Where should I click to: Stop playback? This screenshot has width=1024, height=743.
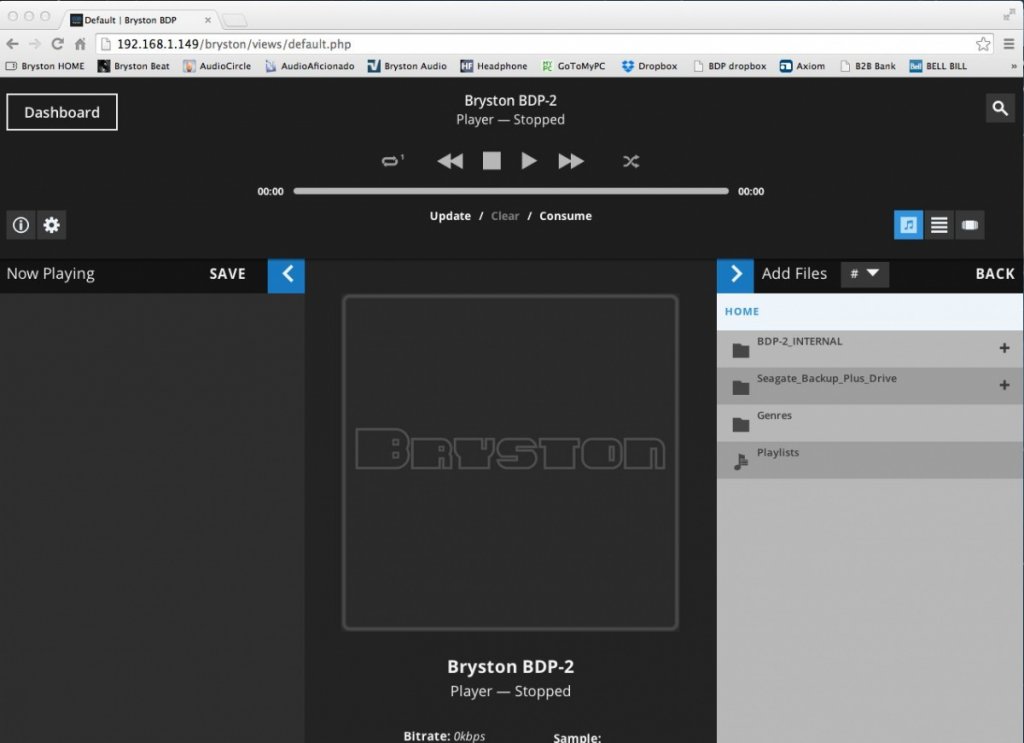[x=492, y=161]
